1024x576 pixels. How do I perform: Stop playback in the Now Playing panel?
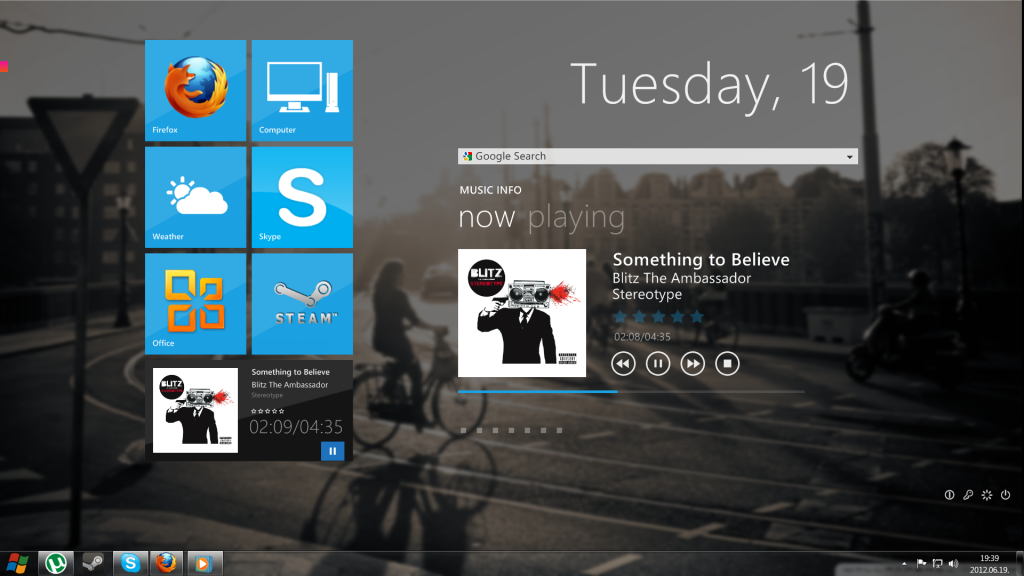coord(727,364)
